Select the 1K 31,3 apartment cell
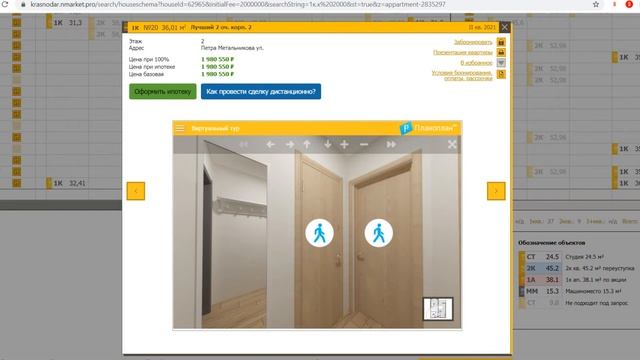The image size is (640, 360). pyautogui.click(x=67, y=23)
